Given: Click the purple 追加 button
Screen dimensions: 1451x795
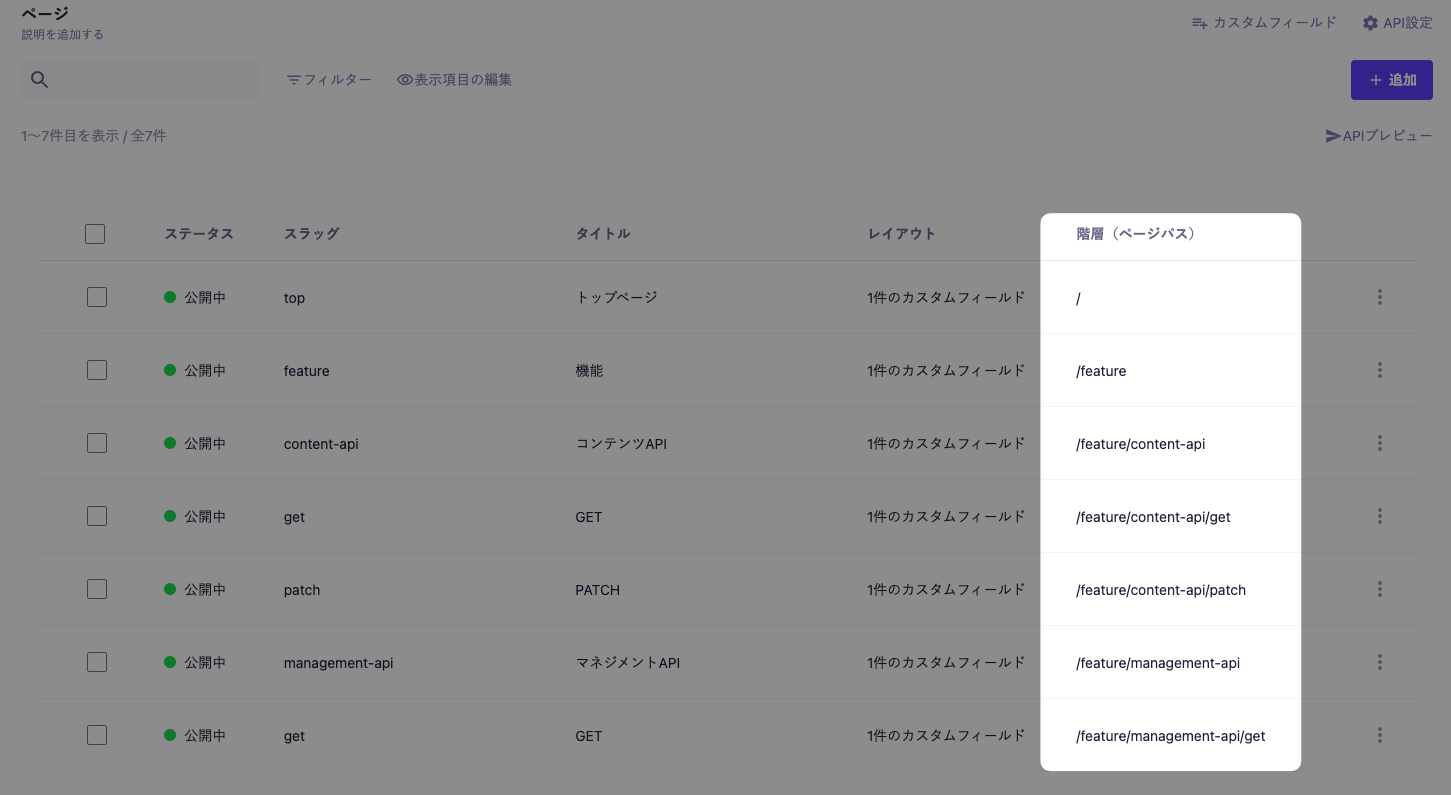Looking at the screenshot, I should [x=1391, y=79].
